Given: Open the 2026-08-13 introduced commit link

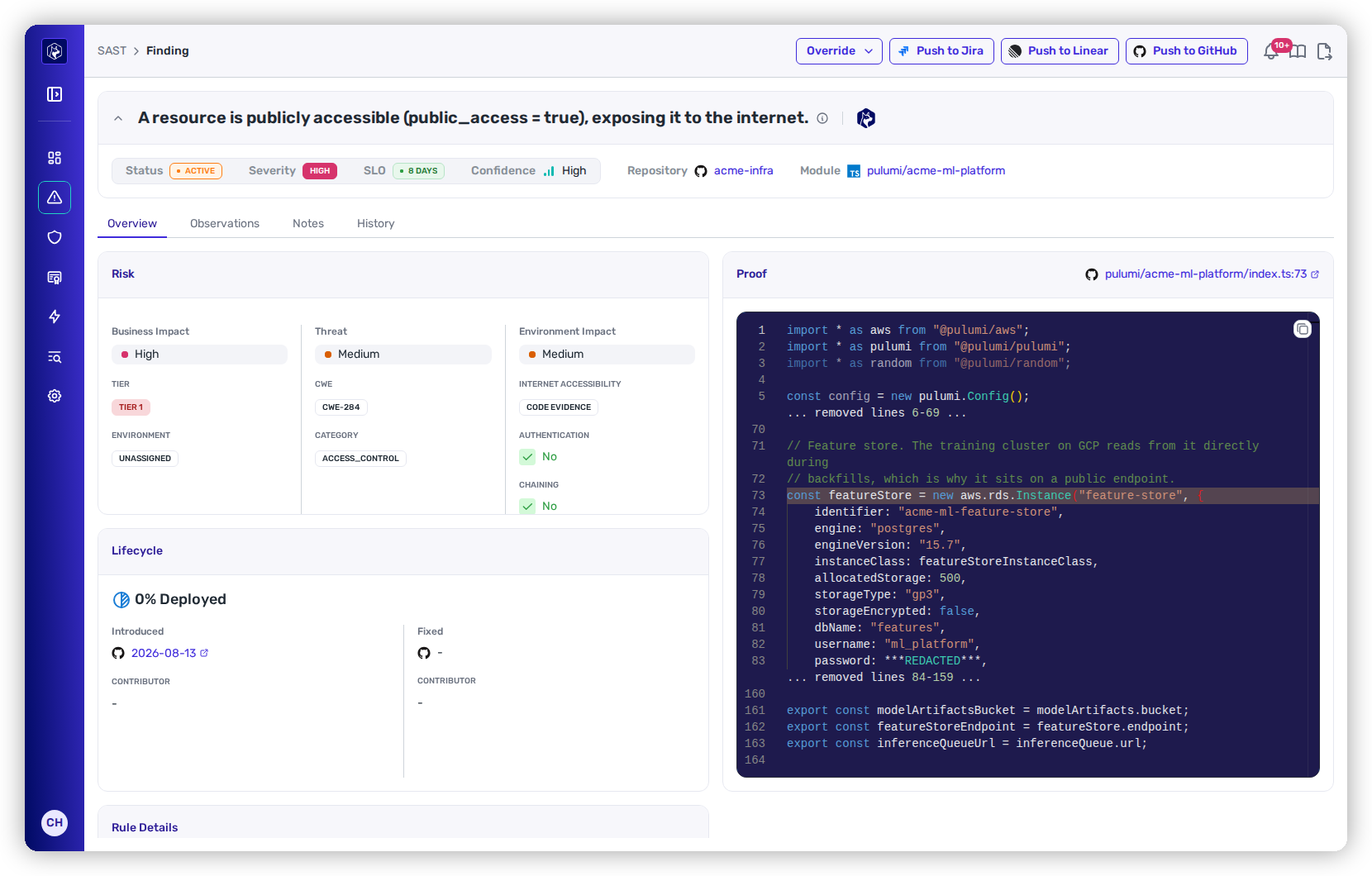Looking at the screenshot, I should click(169, 653).
